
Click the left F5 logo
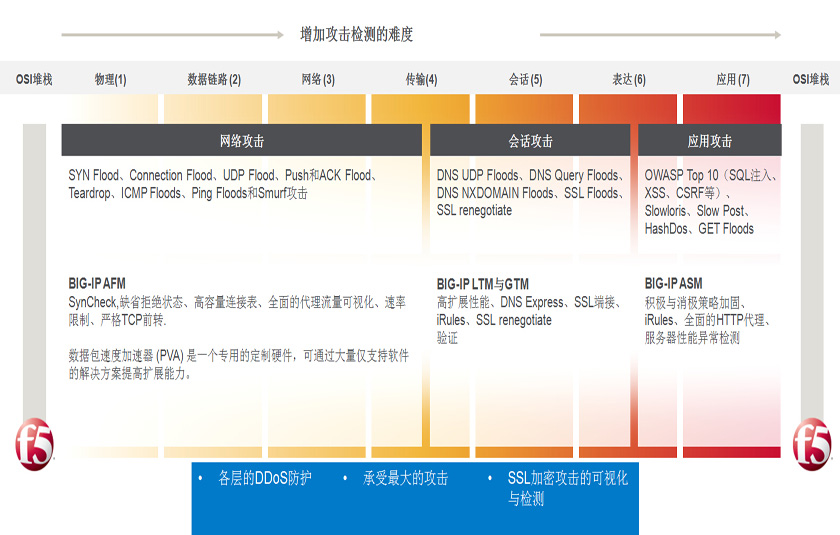point(35,444)
